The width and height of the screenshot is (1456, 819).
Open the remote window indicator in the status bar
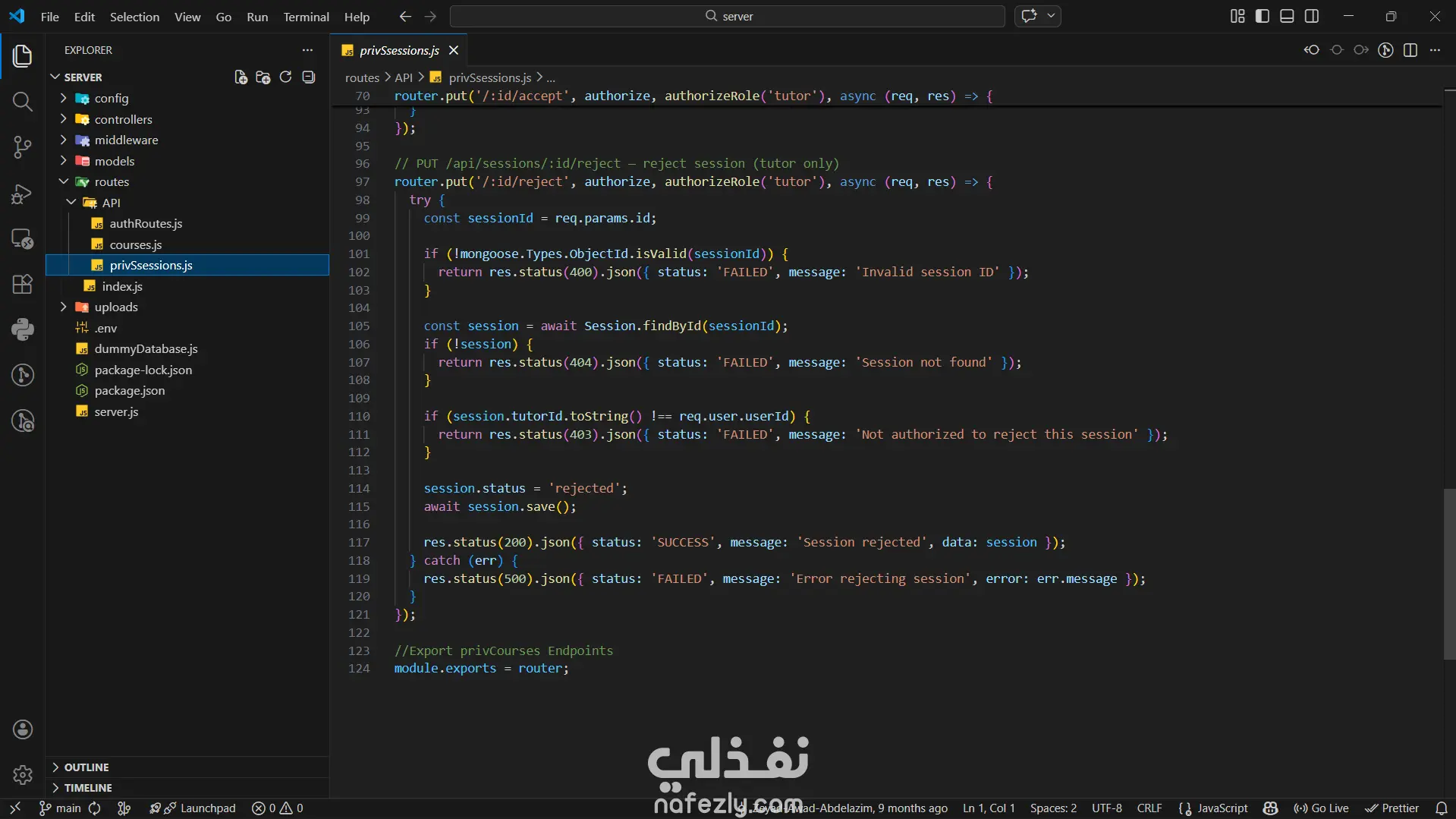click(x=15, y=808)
